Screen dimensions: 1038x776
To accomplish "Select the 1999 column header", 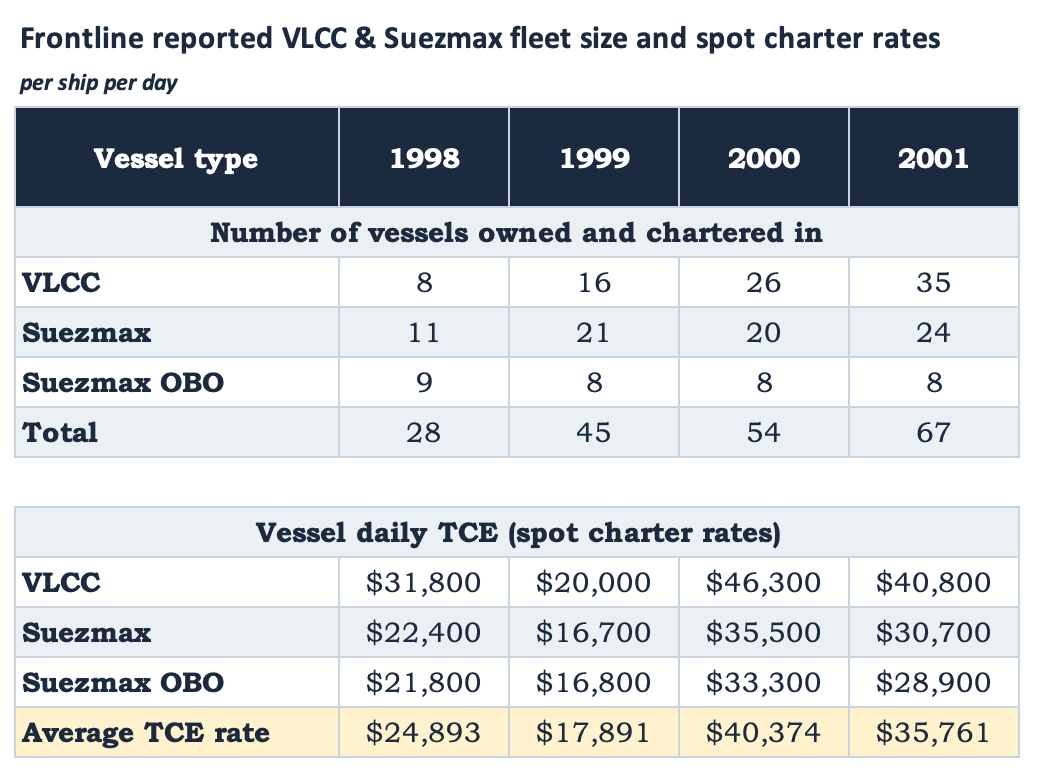I will click(x=594, y=158).
